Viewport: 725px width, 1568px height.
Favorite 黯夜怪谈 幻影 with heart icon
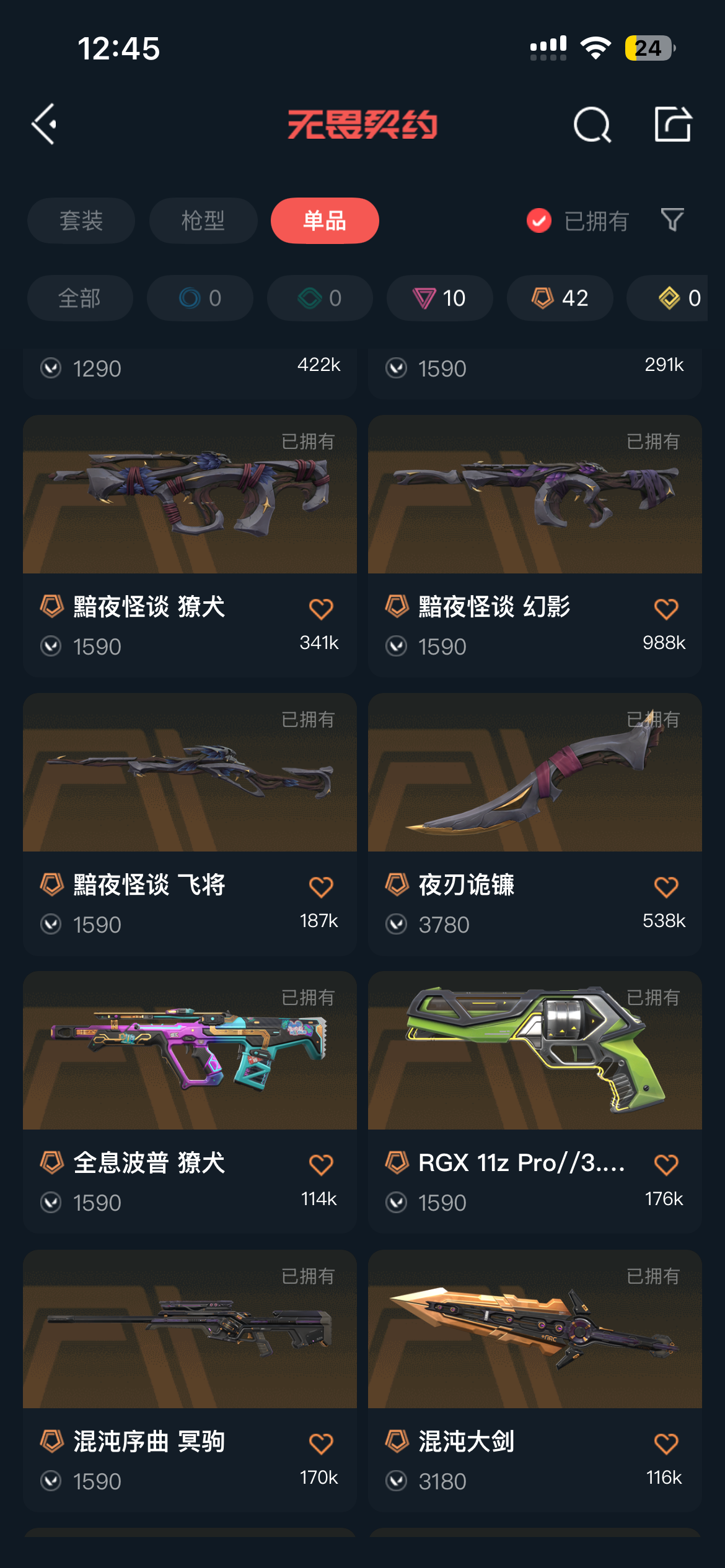tap(666, 609)
